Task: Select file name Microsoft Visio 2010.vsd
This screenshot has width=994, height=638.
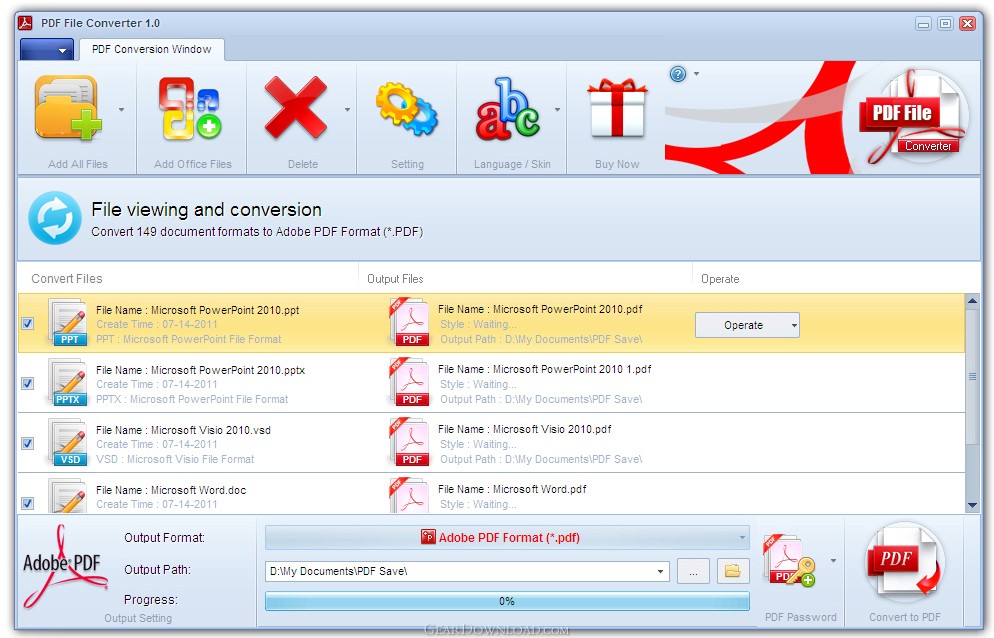Action: click(183, 430)
